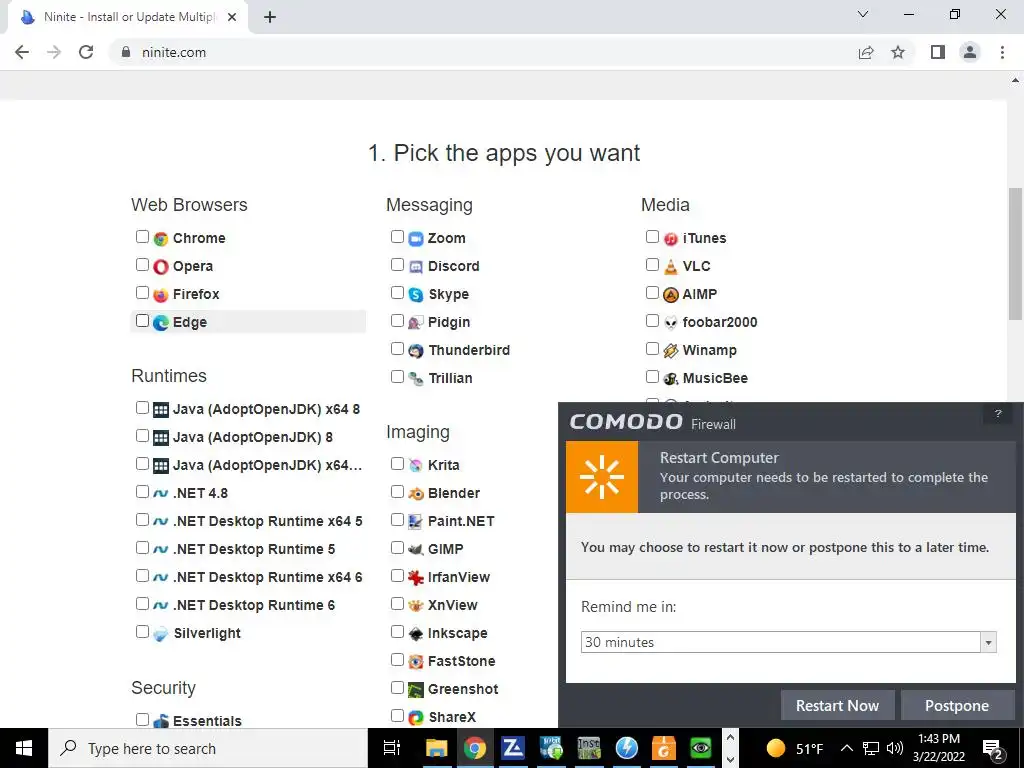Check the FastStone checkbox
Screen dimensions: 1024x768
click(397, 660)
